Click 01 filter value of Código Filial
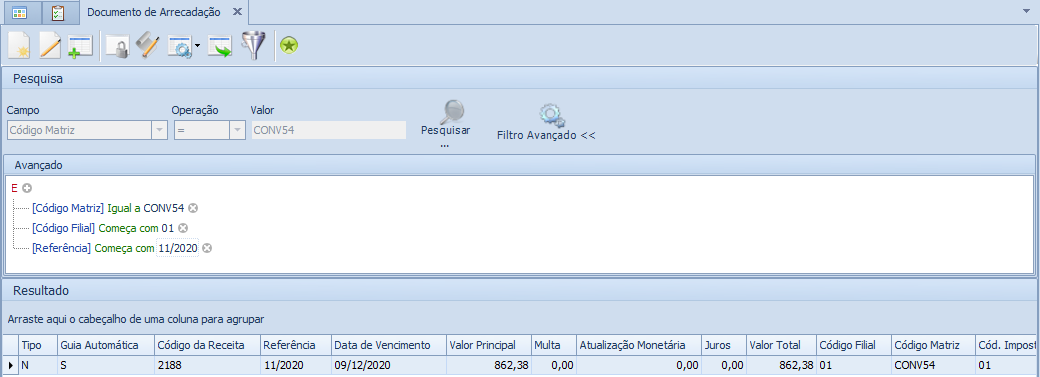This screenshot has height=377, width=1040. pos(168,228)
